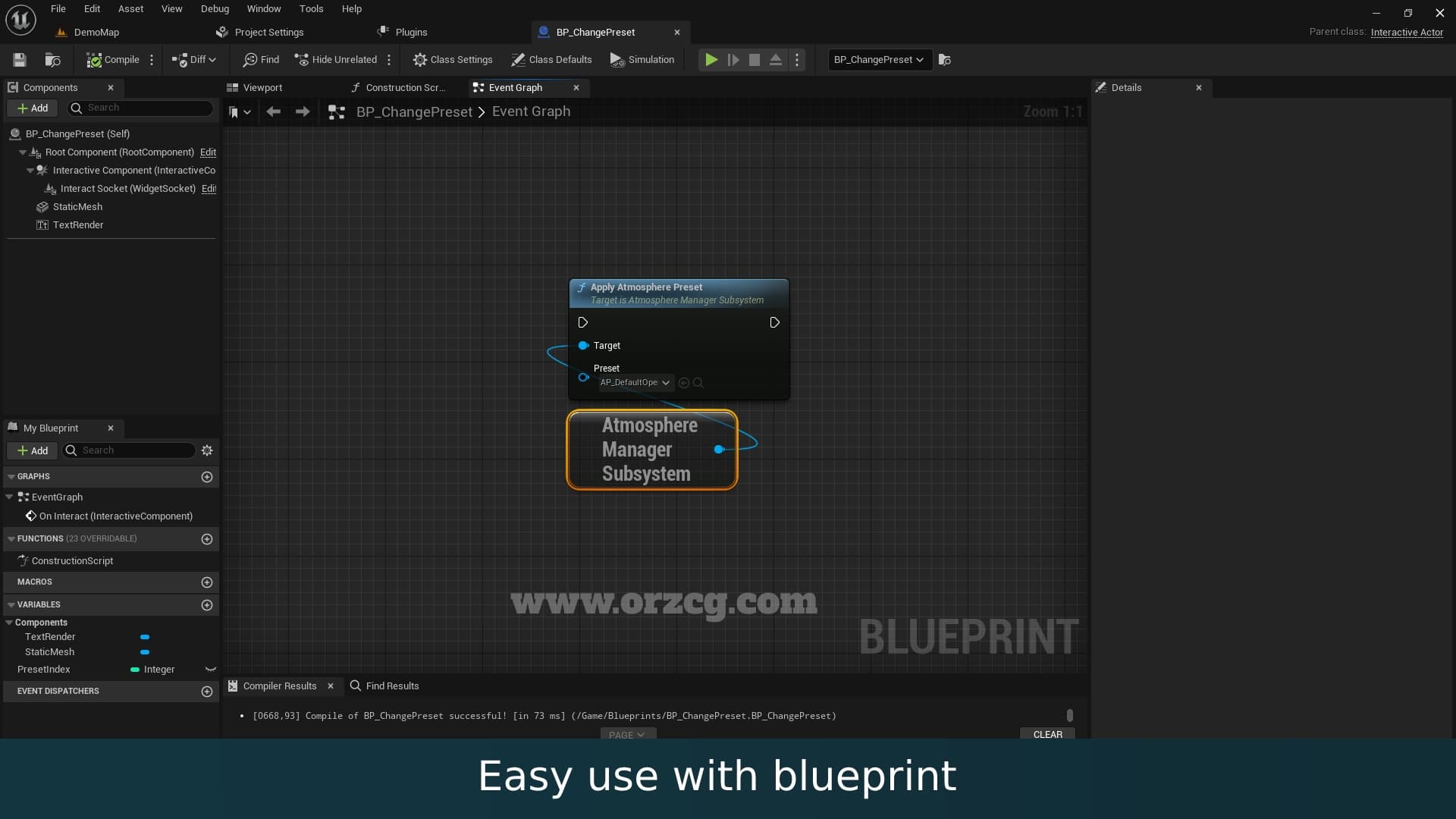Collapse Root Component tree node

[x=23, y=152]
